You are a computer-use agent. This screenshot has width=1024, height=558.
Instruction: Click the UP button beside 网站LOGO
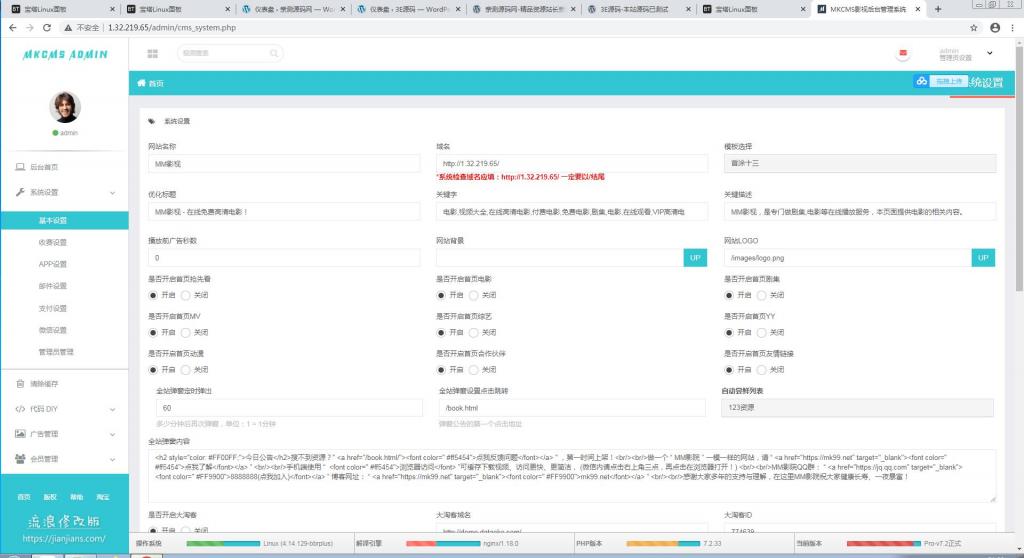click(983, 258)
